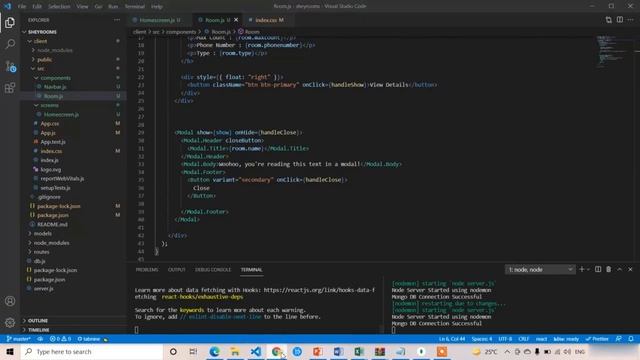Open notifications bell in status bar

(631, 339)
